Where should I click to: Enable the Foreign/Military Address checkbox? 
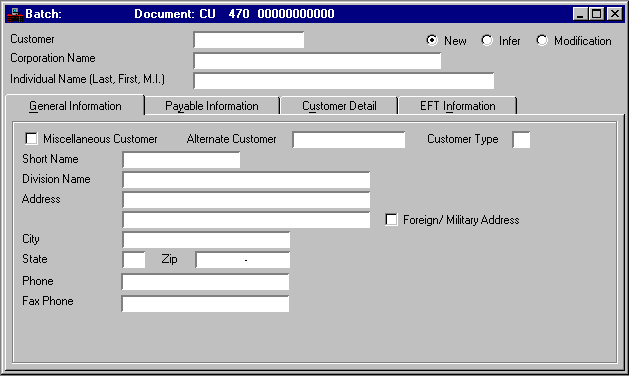point(391,220)
